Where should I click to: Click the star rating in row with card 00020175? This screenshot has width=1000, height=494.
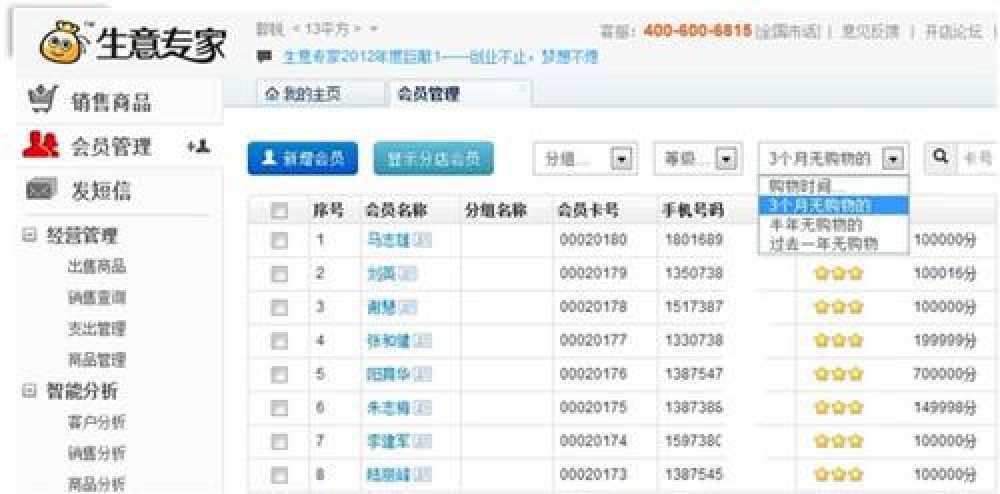(x=839, y=407)
